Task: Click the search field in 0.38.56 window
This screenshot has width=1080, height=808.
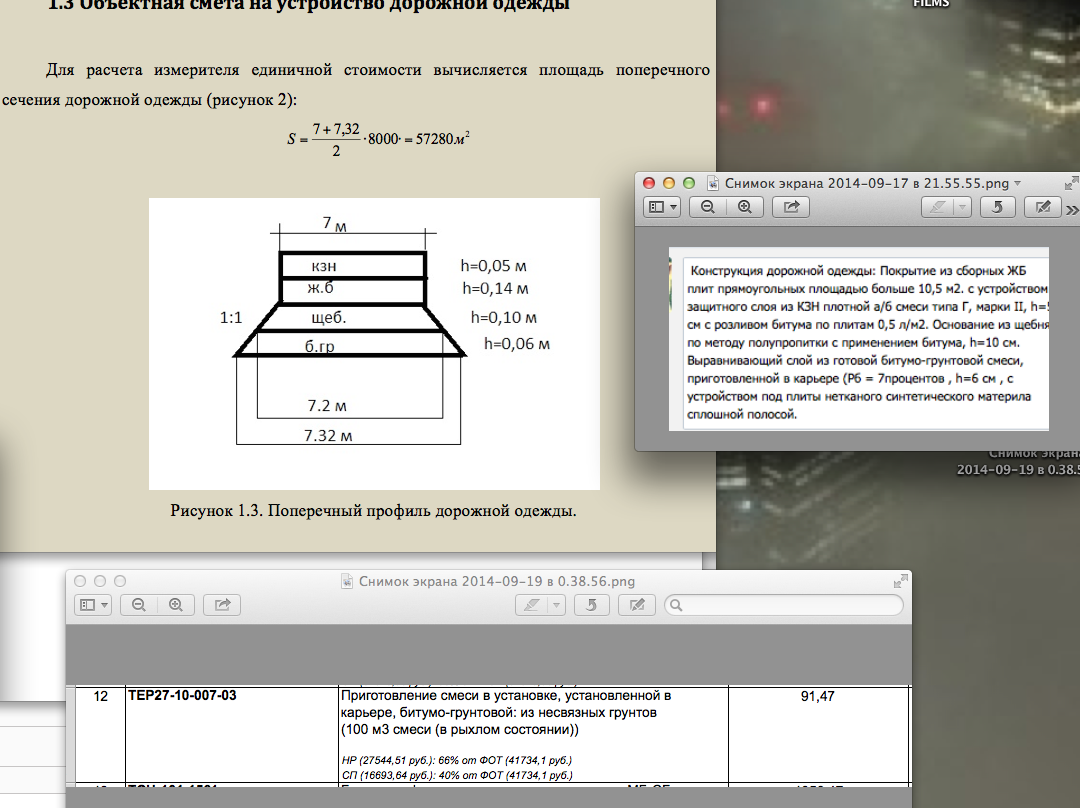Action: tap(784, 605)
